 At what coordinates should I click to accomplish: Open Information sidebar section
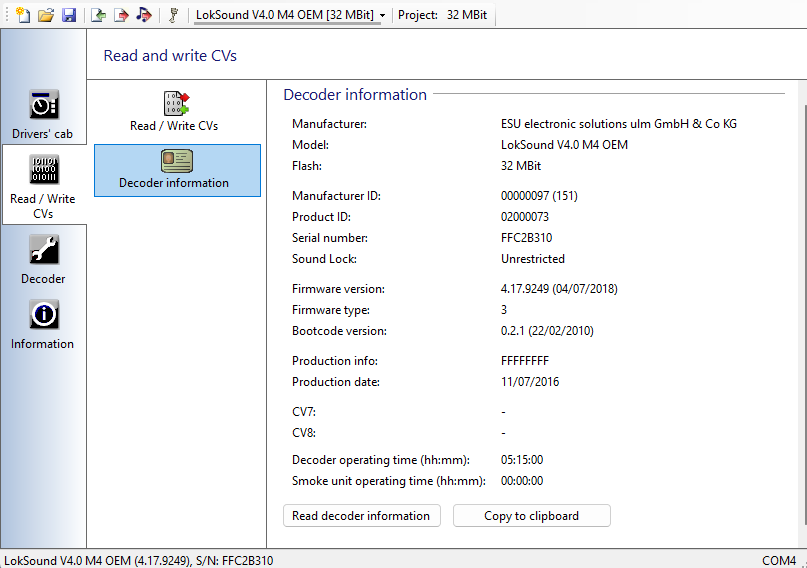[43, 325]
